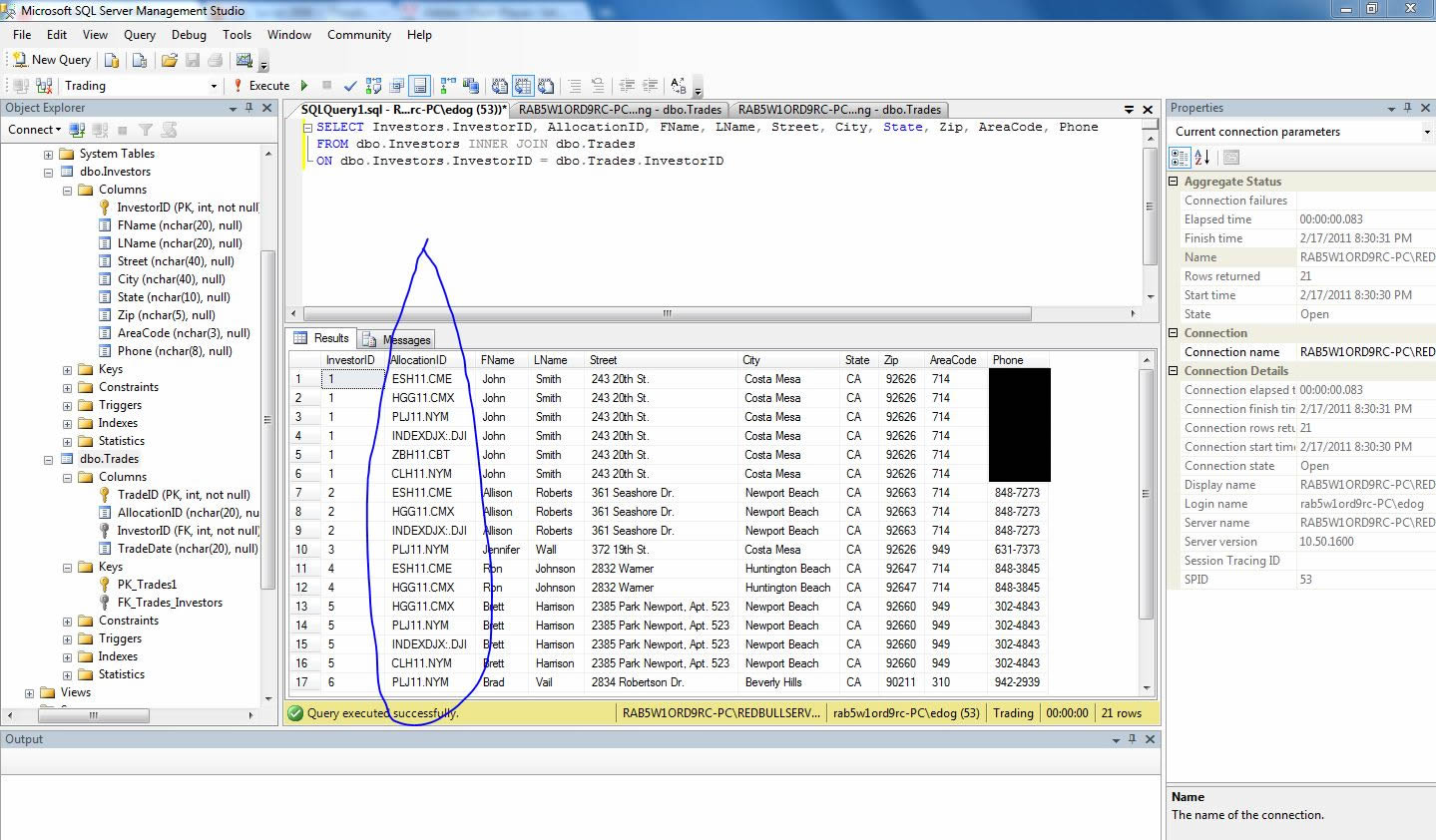This screenshot has width=1436, height=840.
Task: Open Connect dropdown in Object Explorer
Action: click(x=35, y=130)
